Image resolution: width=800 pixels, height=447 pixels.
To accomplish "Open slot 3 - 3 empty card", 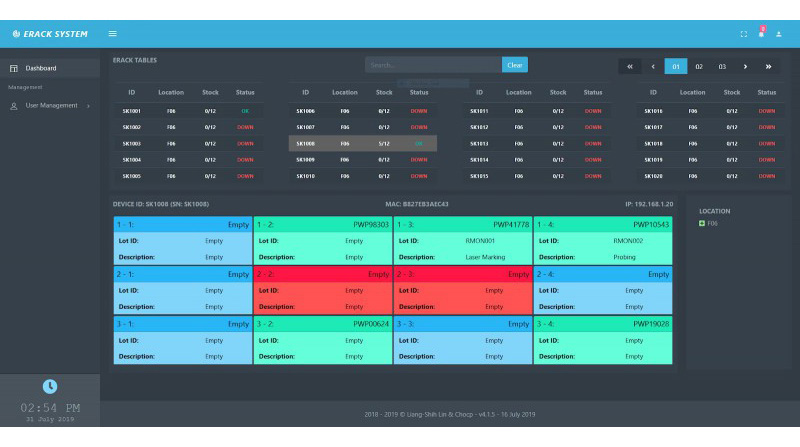I will click(463, 340).
